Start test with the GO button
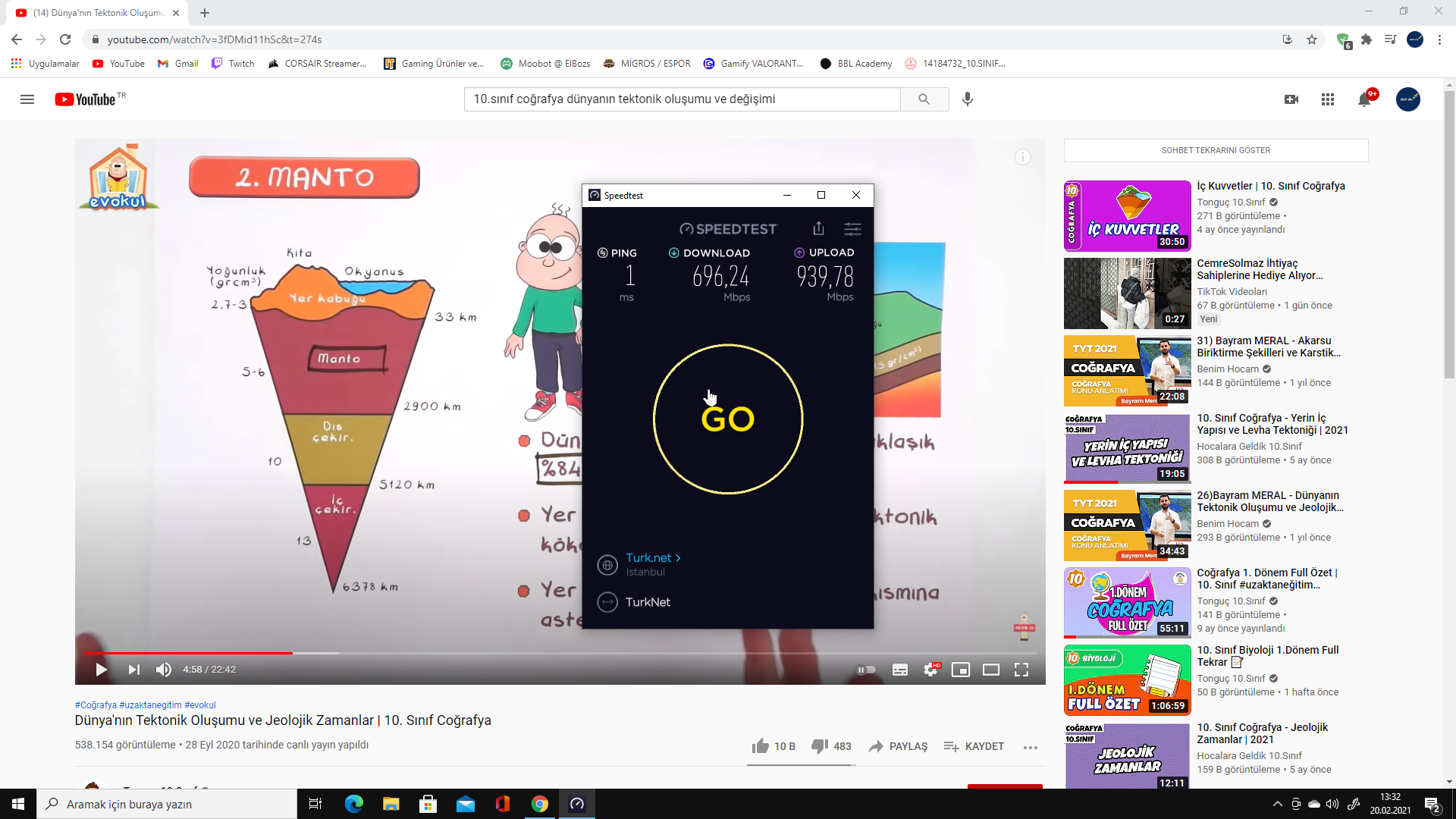The image size is (1456, 819). pos(727,419)
